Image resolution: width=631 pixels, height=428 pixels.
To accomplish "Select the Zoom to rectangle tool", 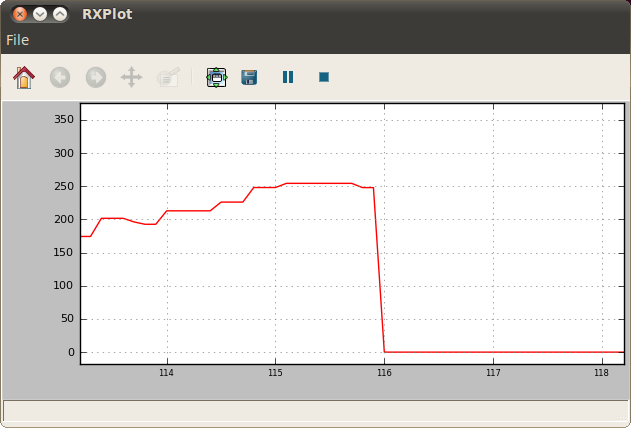I will coord(168,77).
